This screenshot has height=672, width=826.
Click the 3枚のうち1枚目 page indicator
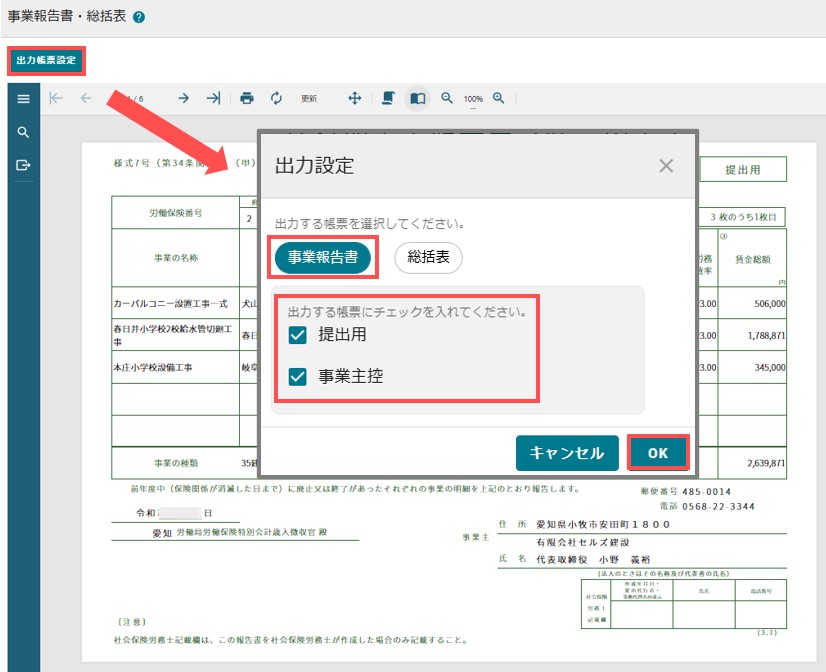pos(743,217)
